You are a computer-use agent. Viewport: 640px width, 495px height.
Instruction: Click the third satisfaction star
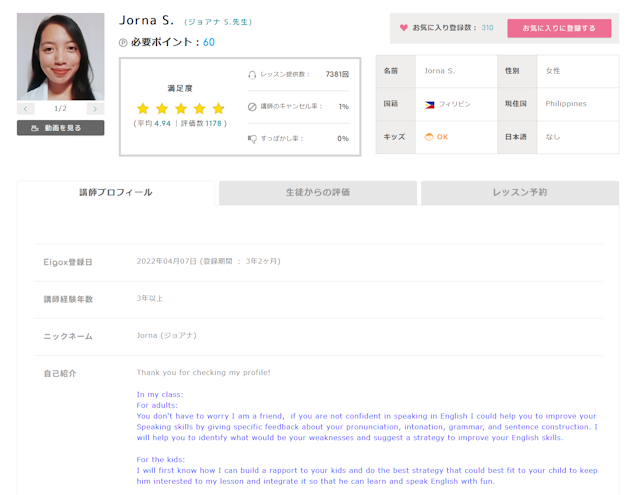tap(181, 109)
